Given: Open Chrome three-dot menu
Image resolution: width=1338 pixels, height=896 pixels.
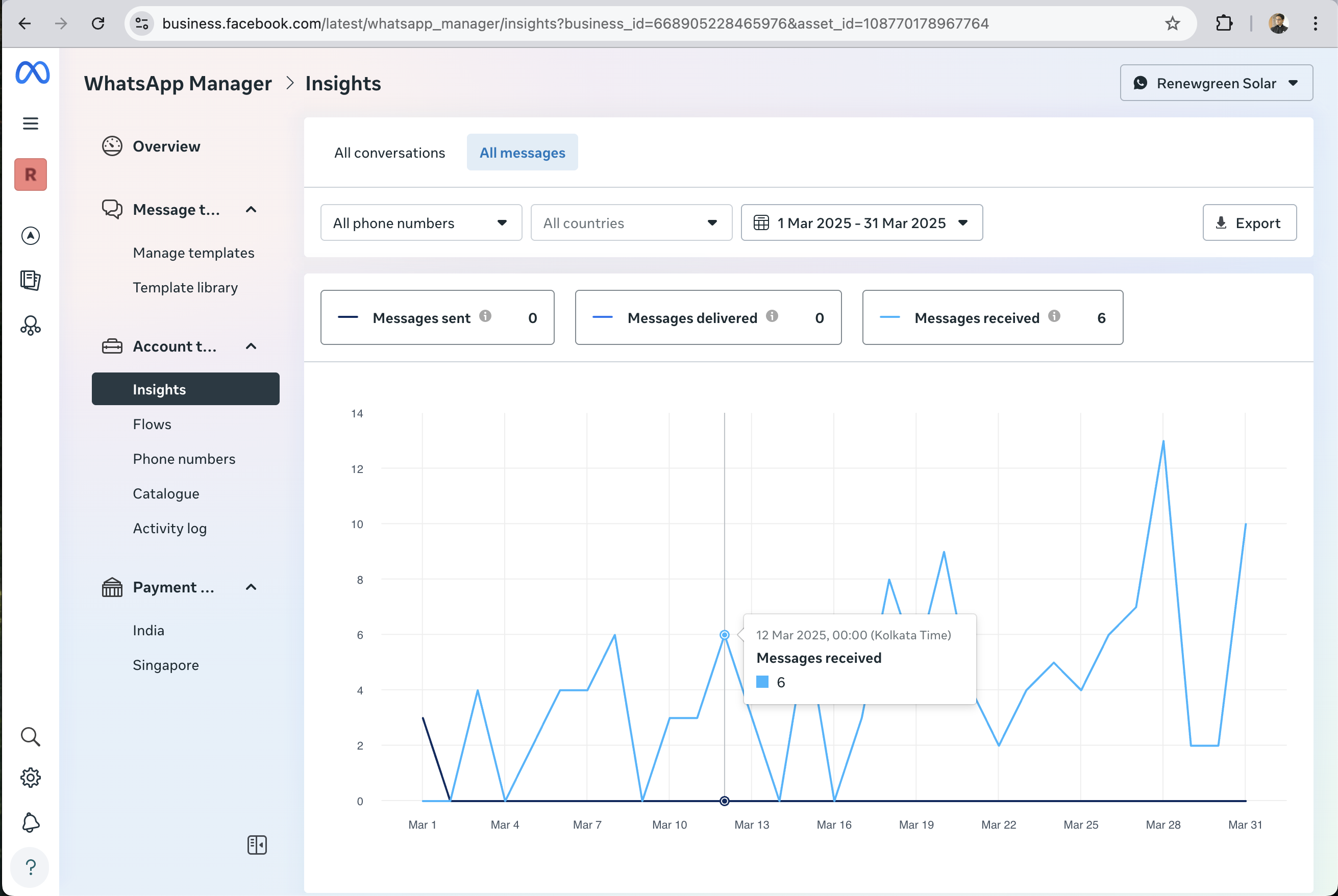Looking at the screenshot, I should [x=1315, y=23].
